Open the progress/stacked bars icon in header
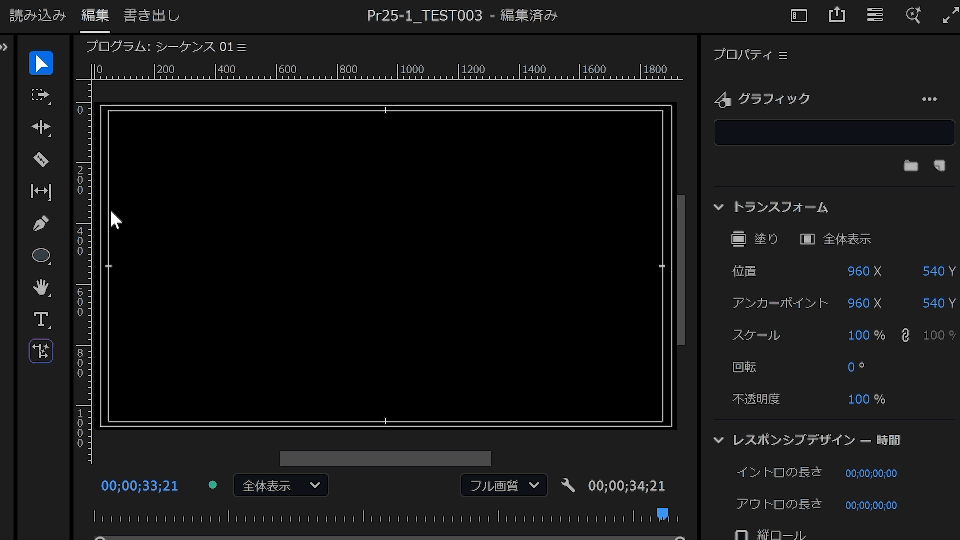This screenshot has height=540, width=960. [x=875, y=15]
